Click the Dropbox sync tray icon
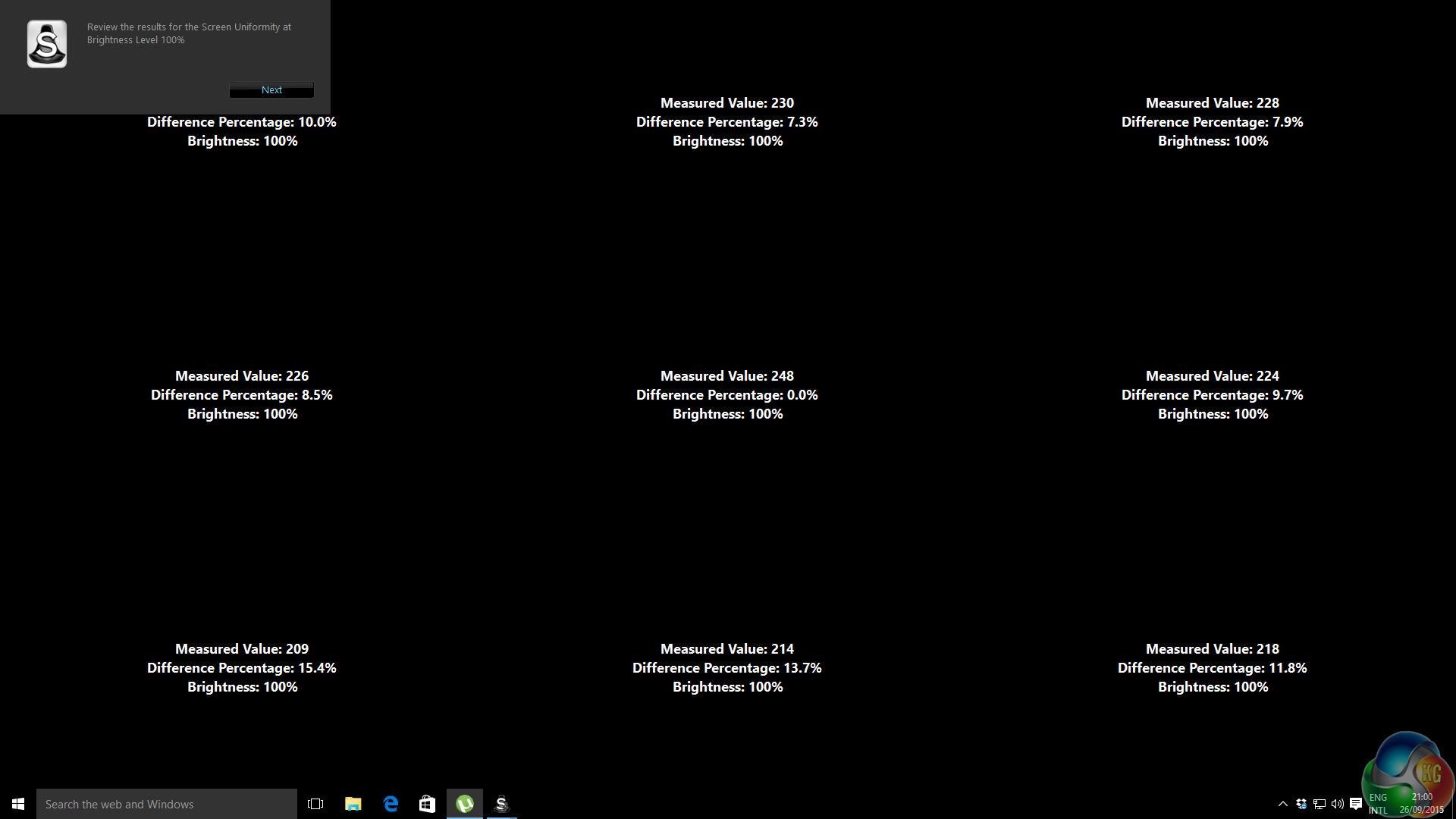 point(1301,804)
